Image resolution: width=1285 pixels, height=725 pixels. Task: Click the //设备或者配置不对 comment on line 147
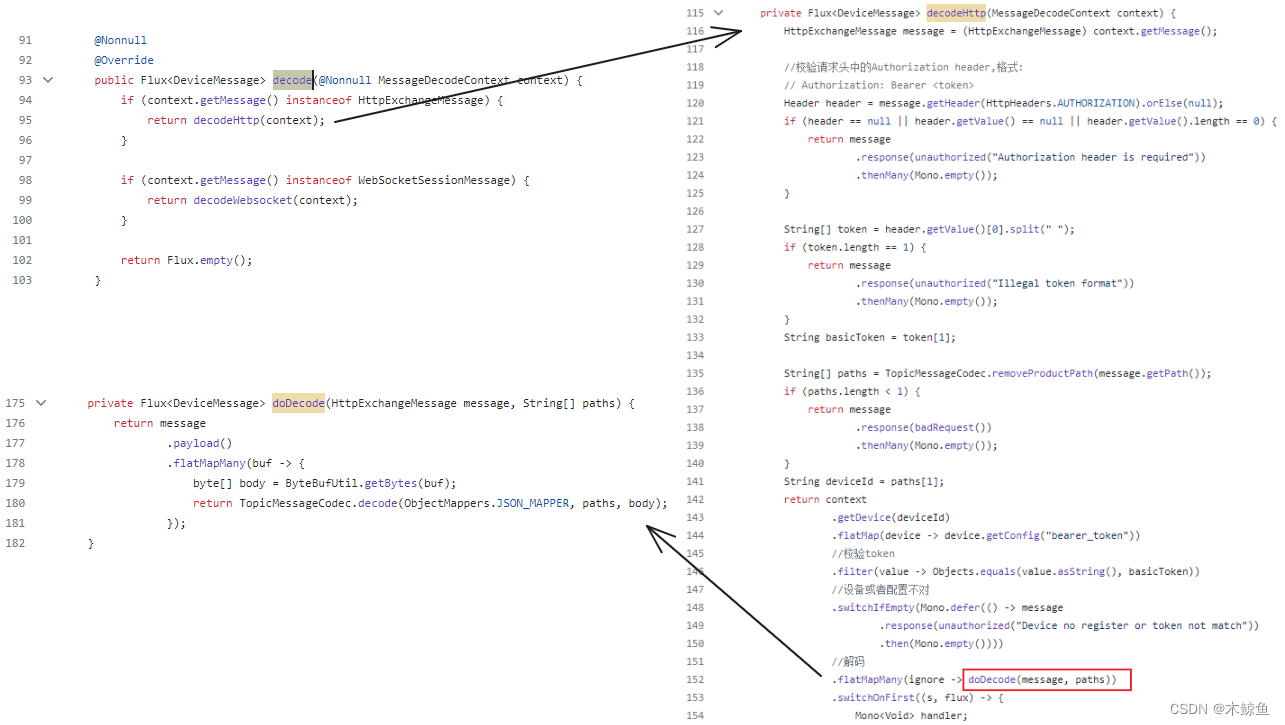click(x=880, y=589)
